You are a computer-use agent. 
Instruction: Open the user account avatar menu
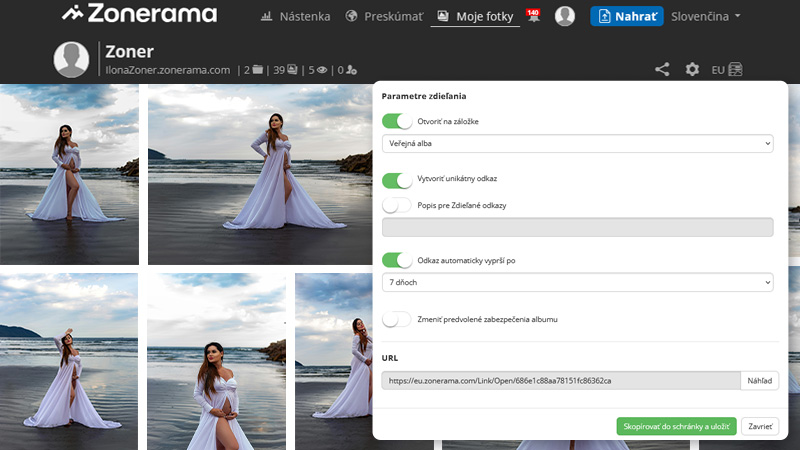point(565,16)
